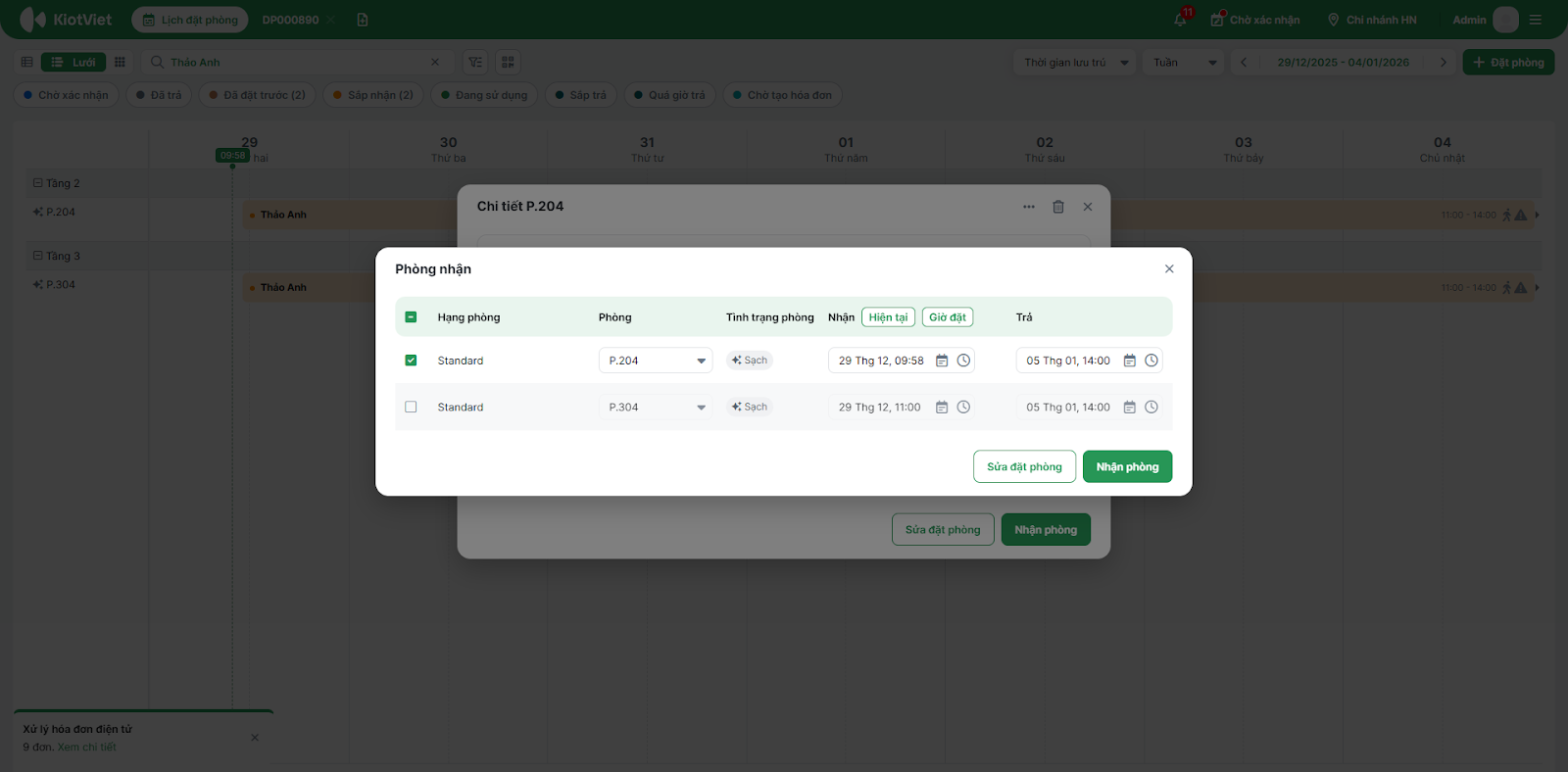Switch to the DP000890 tab
The width and height of the screenshot is (1568, 772).
pos(291,20)
